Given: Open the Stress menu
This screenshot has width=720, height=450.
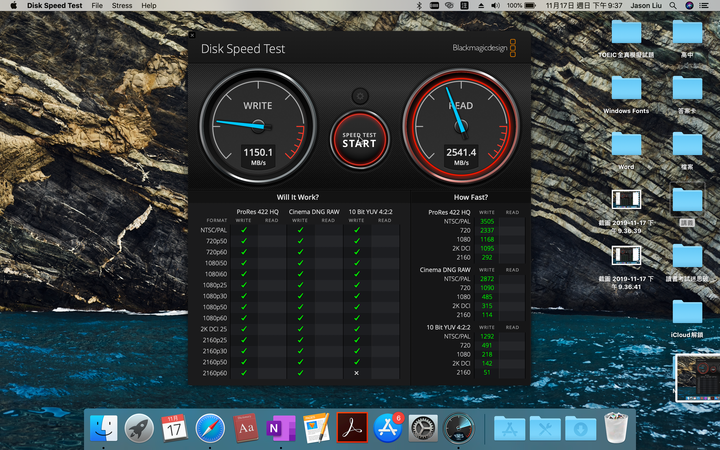Looking at the screenshot, I should coord(122,6).
